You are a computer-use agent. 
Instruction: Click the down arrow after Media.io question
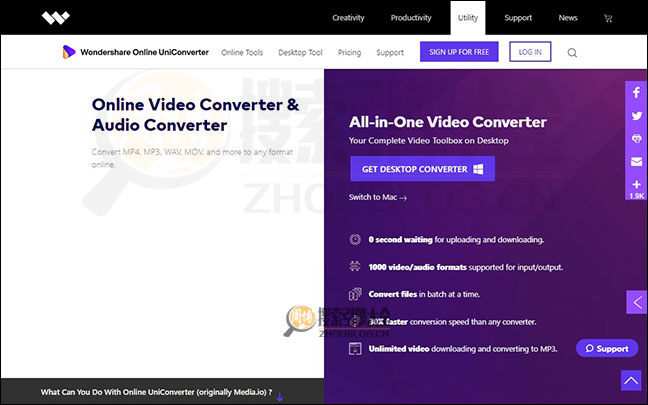point(280,397)
